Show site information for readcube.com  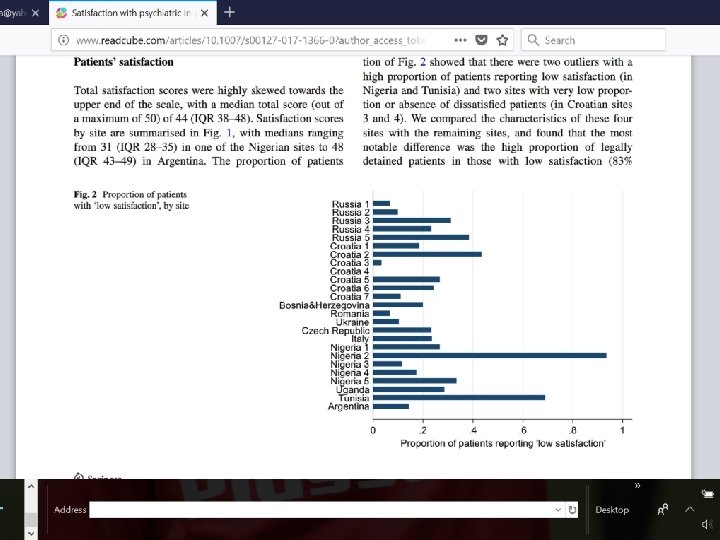tap(64, 40)
